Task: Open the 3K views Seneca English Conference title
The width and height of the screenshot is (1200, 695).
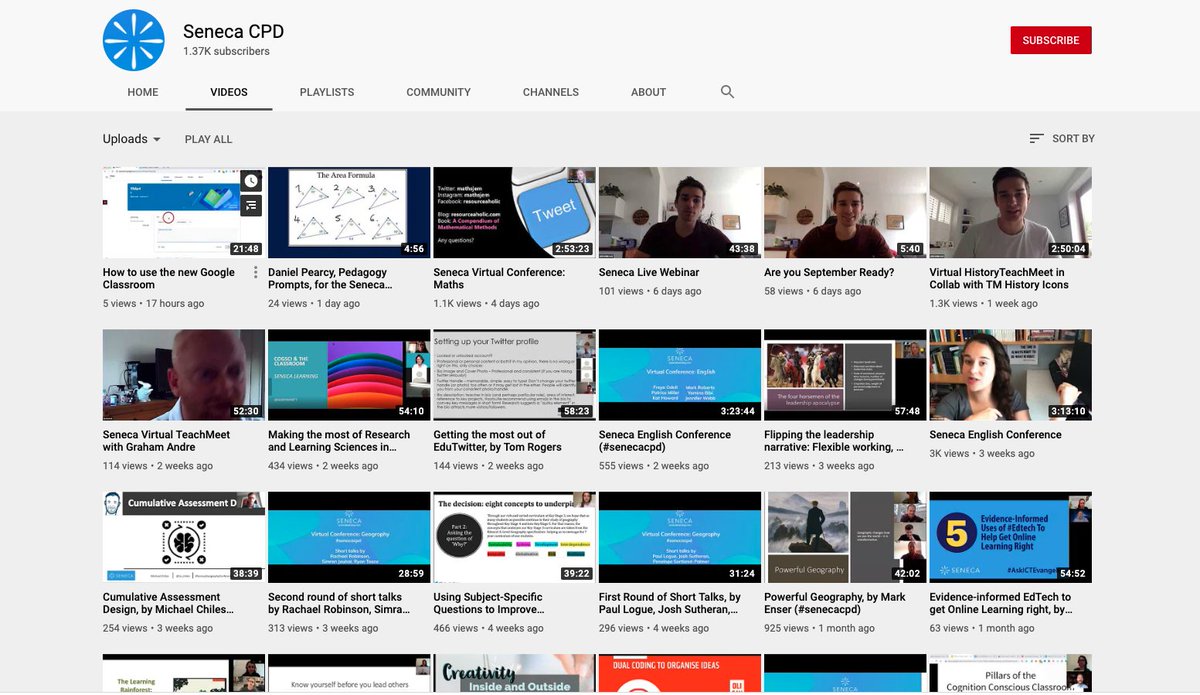Action: click(996, 435)
